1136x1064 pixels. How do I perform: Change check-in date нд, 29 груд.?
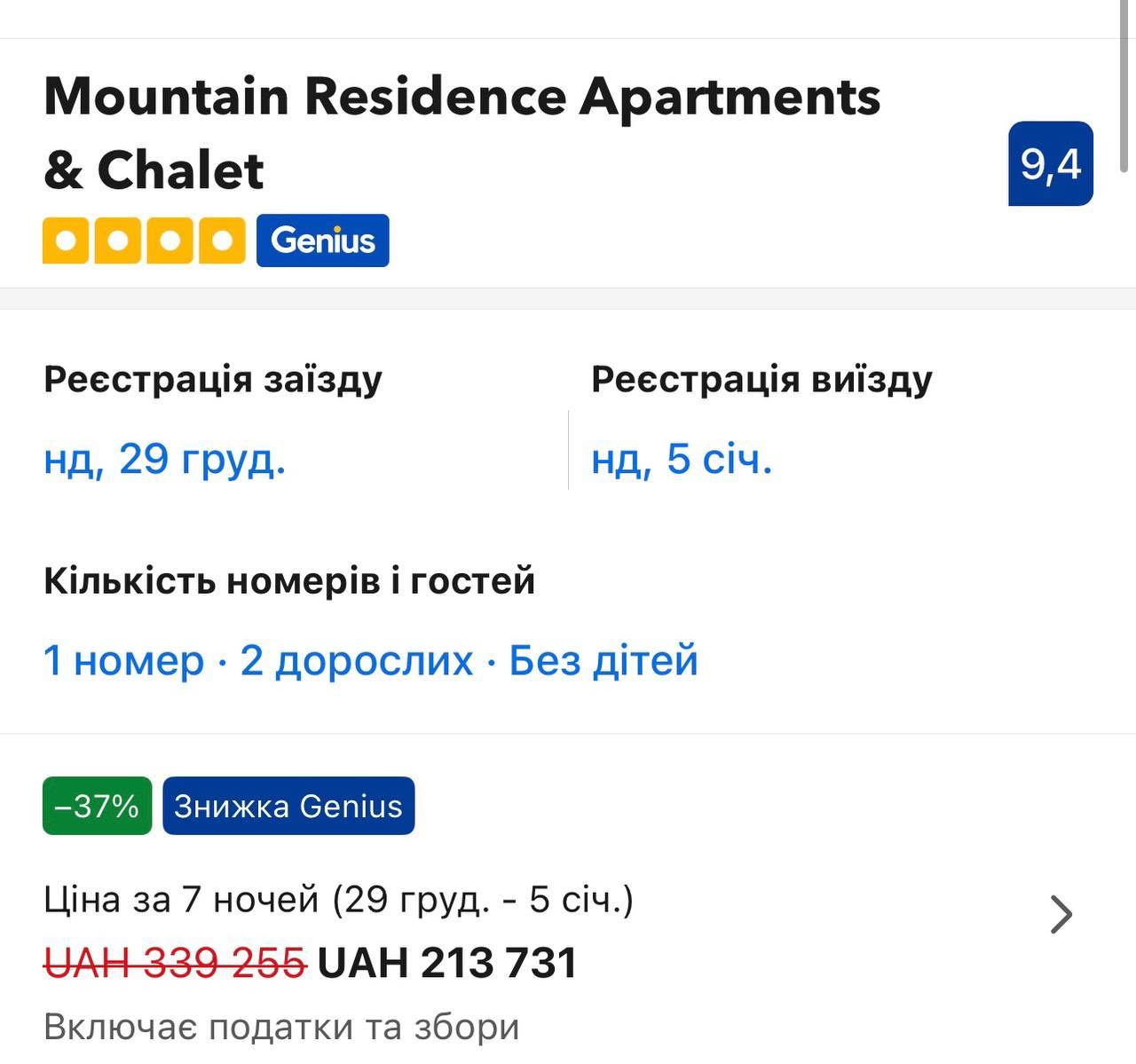[165, 459]
